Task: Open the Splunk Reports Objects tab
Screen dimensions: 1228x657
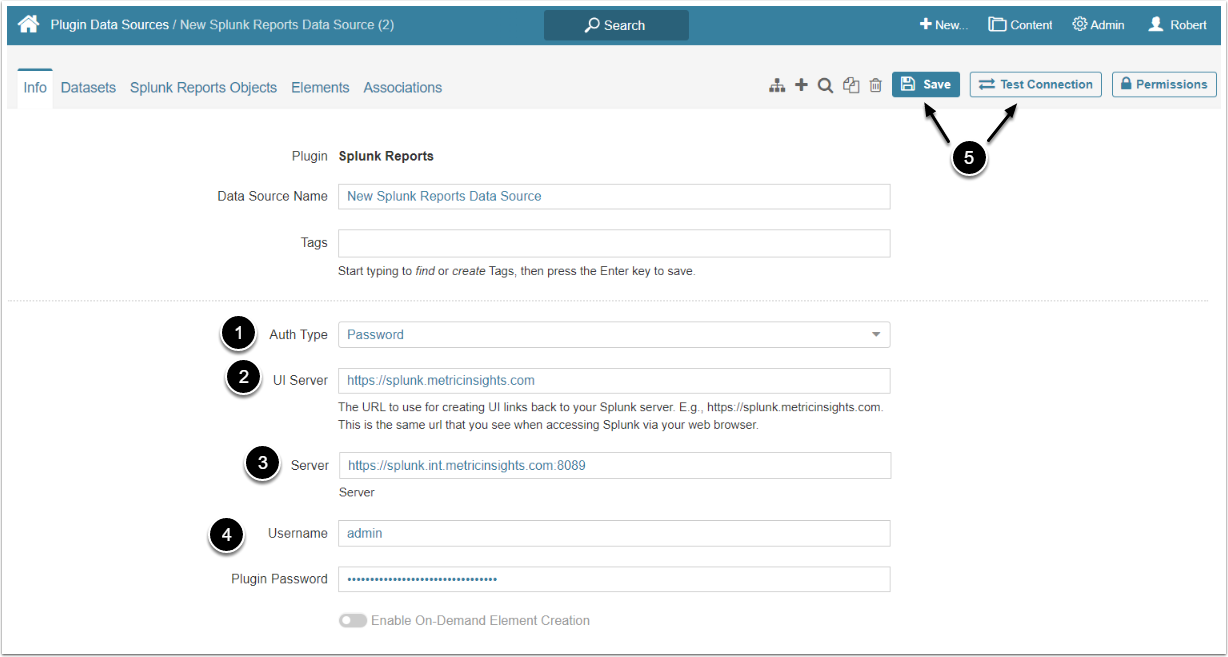Action: (203, 88)
